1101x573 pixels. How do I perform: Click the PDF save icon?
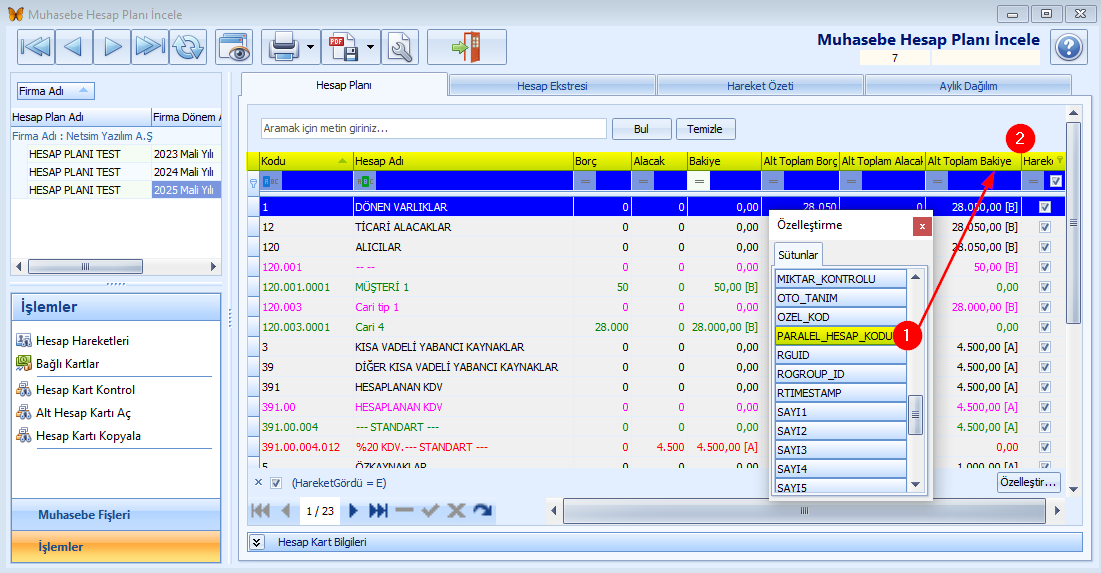(342, 47)
